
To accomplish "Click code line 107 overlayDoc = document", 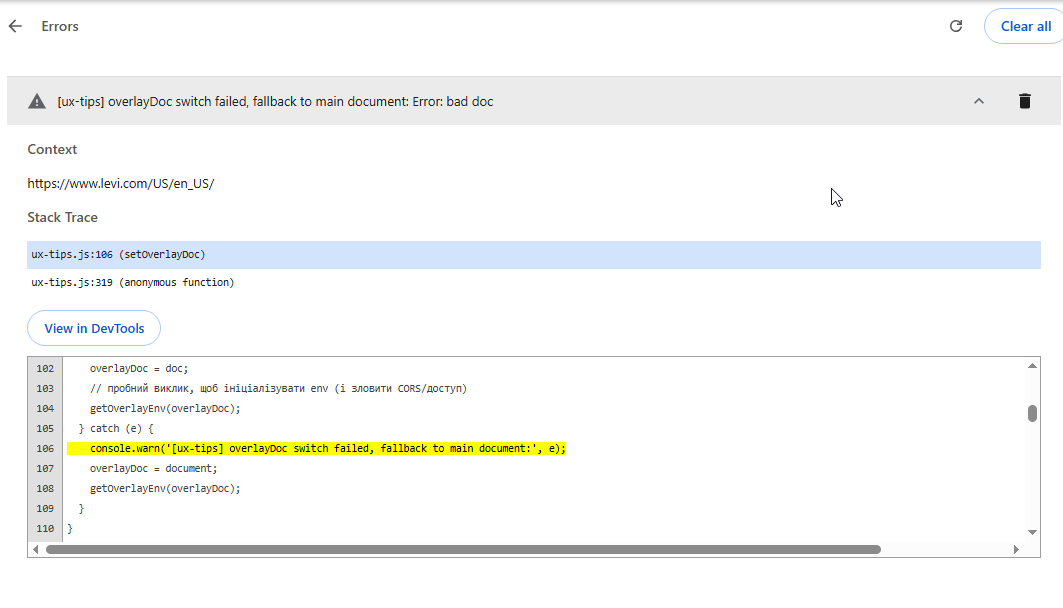I will pyautogui.click(x=153, y=468).
